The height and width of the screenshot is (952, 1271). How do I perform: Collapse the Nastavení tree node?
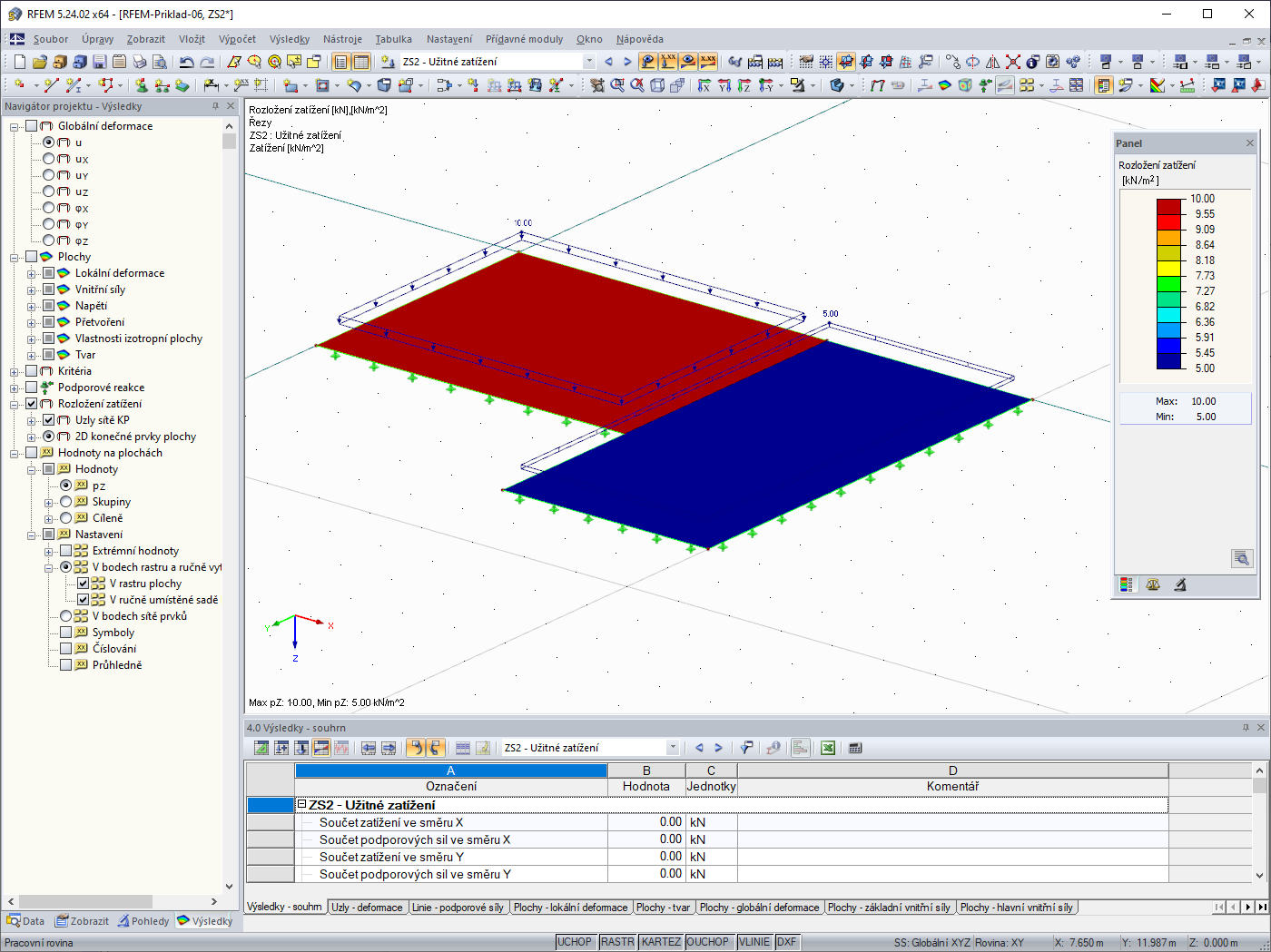32,535
